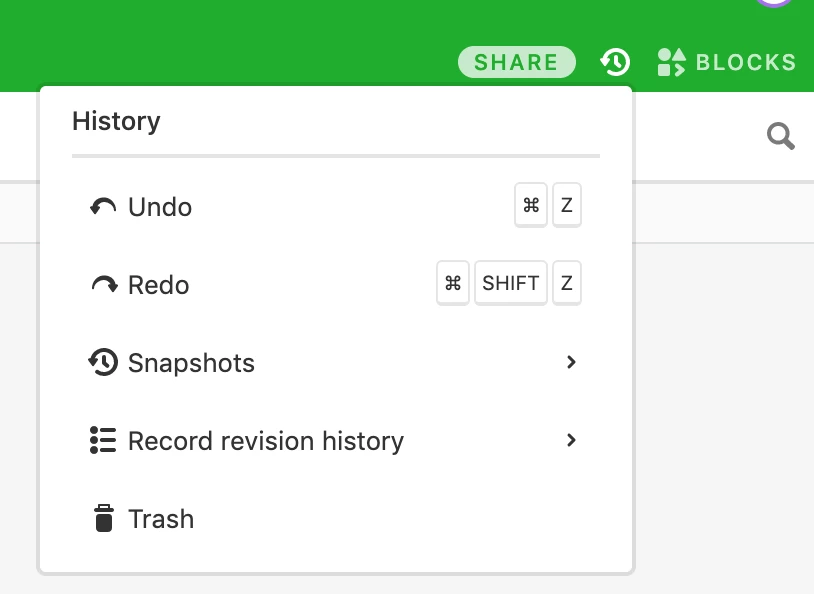Select the Undo menu entry
This screenshot has width=814, height=594.
click(336, 207)
